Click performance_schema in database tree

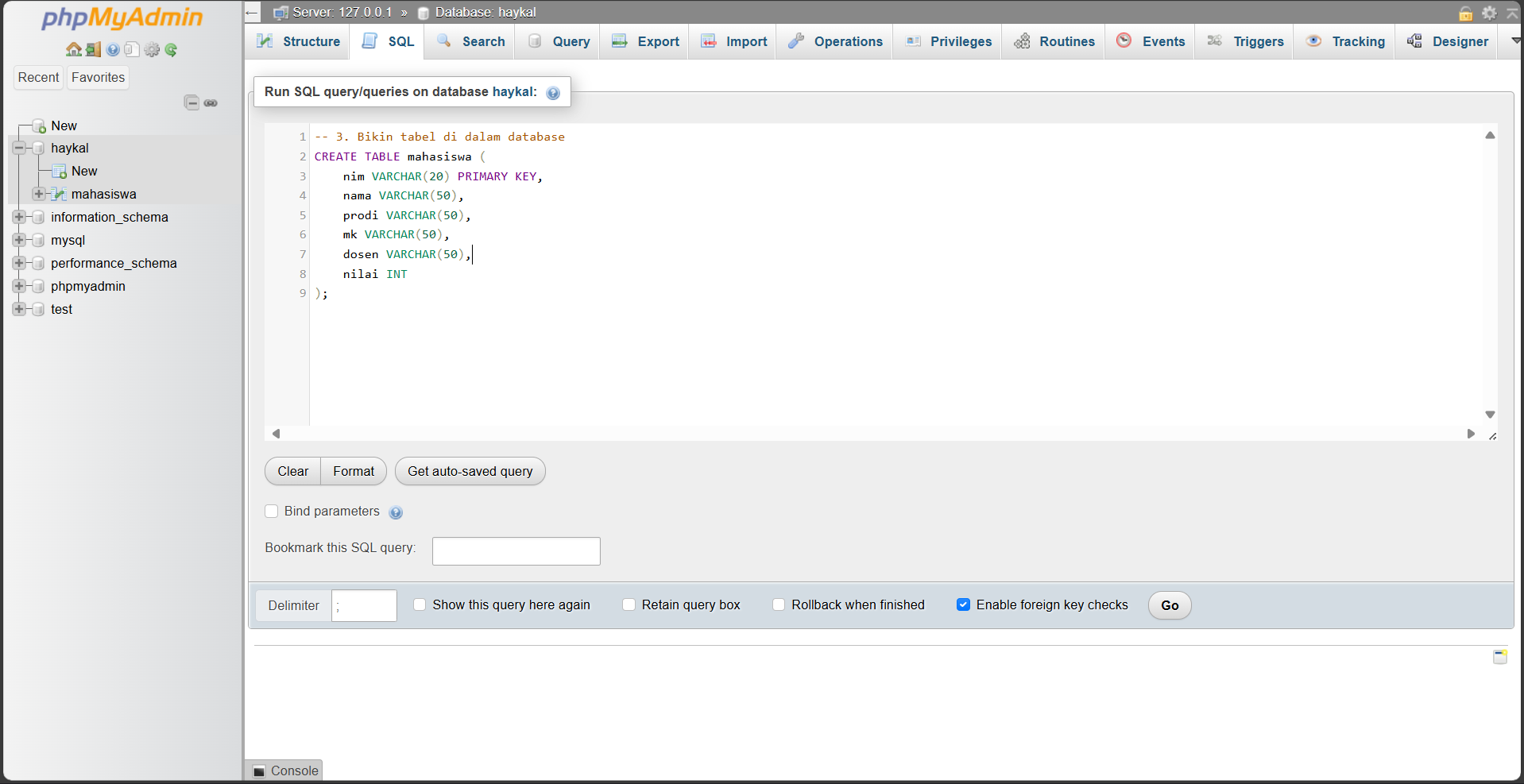114,263
